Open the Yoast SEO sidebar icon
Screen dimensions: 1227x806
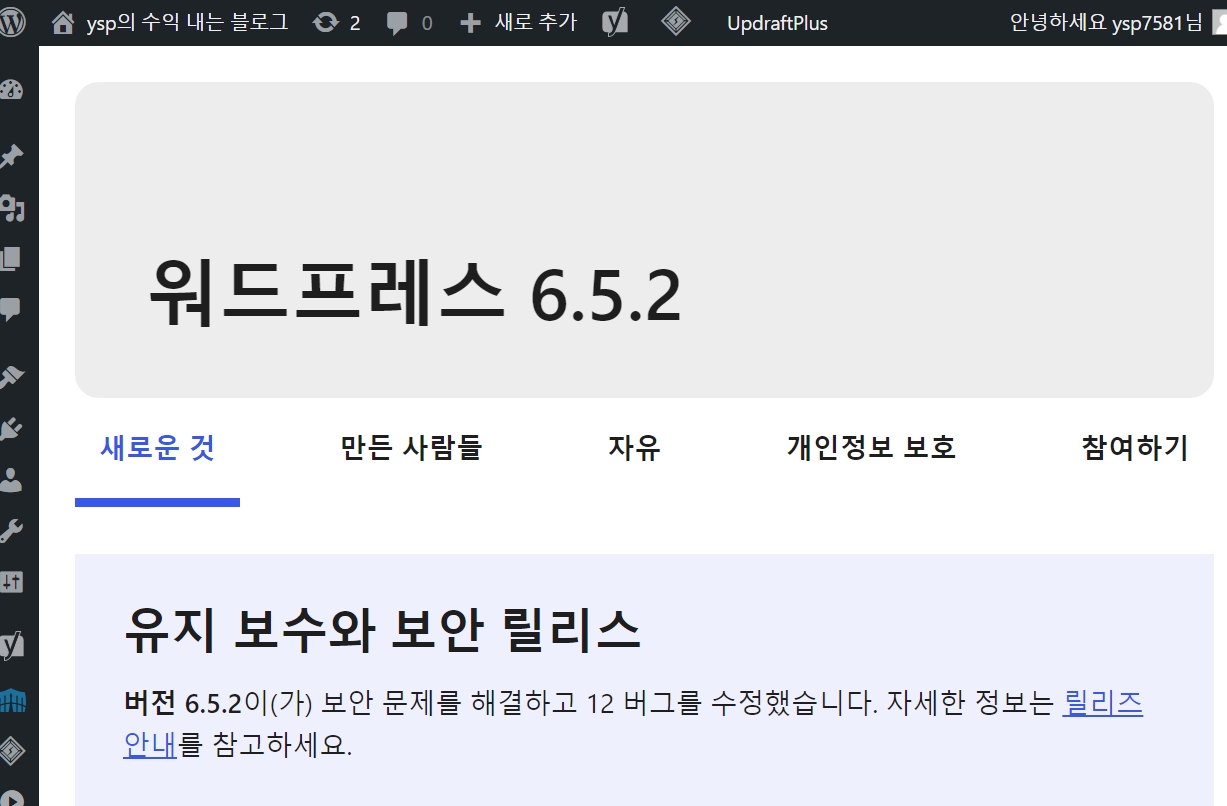pyautogui.click(x=12, y=644)
